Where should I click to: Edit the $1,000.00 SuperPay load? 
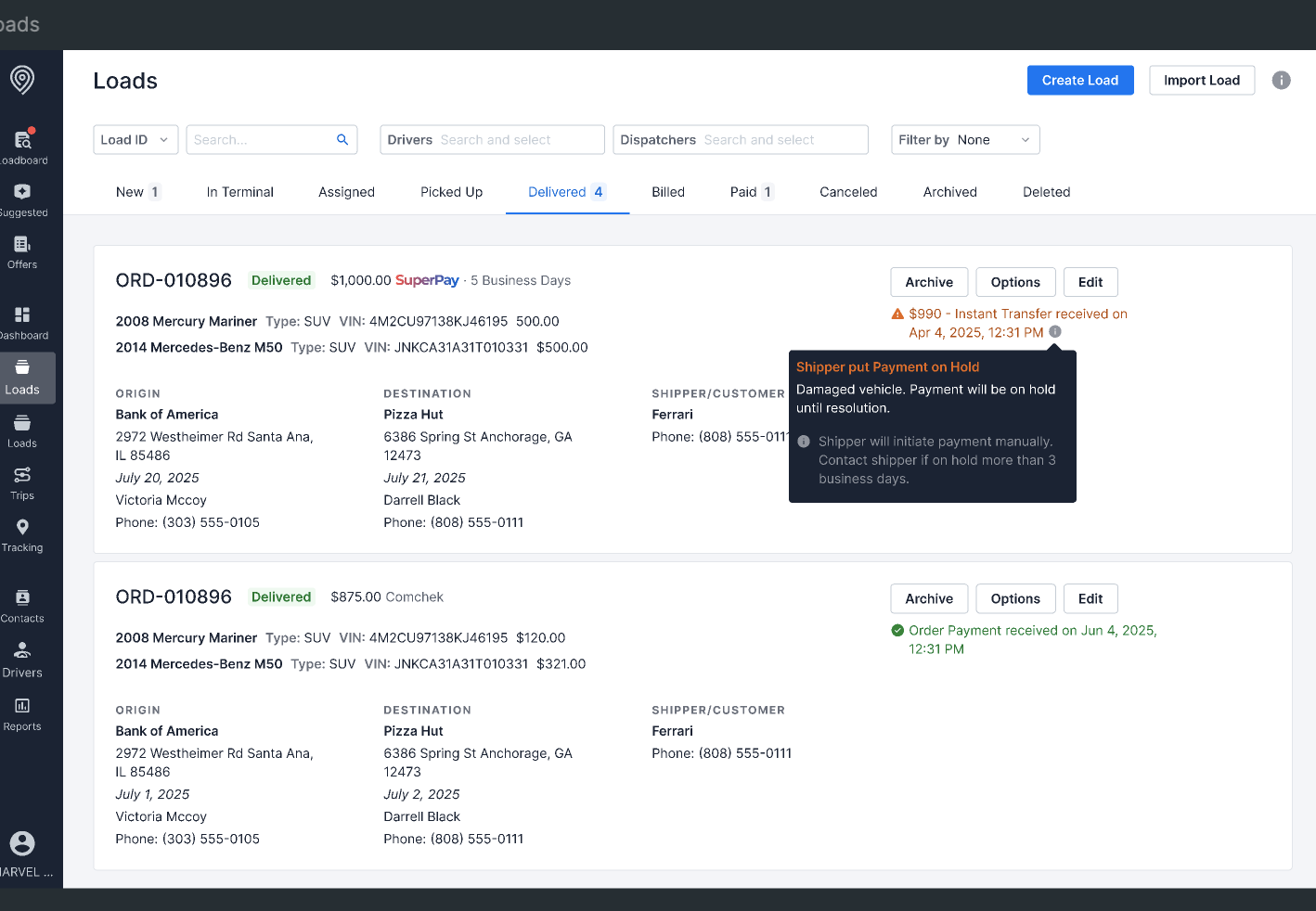coord(1090,282)
